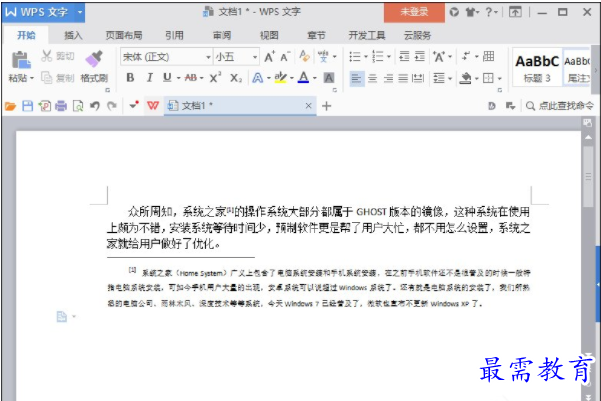601x401 pixels.
Task: Select justify alignment
Action: [403, 79]
